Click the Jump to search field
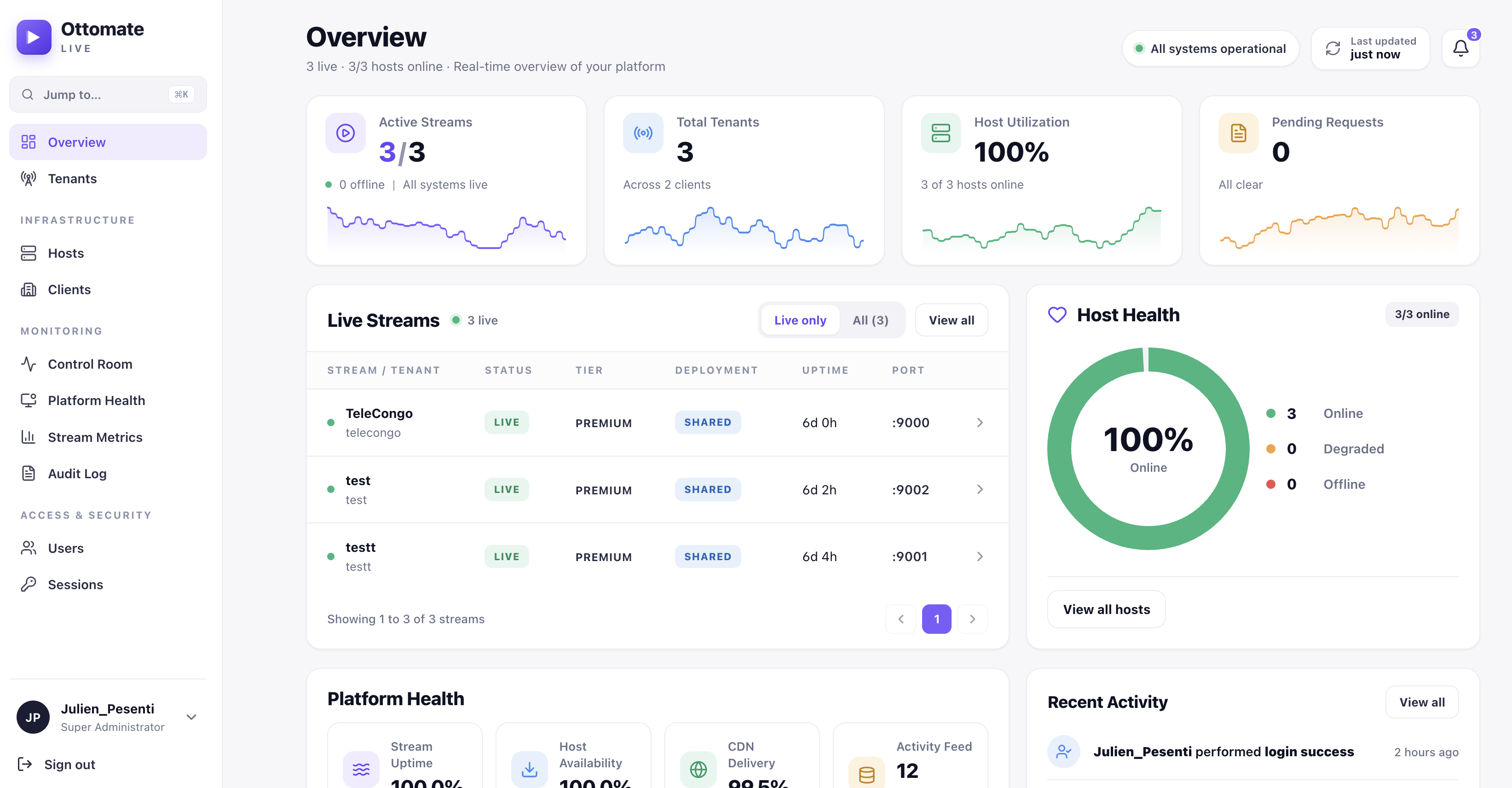 [x=108, y=94]
